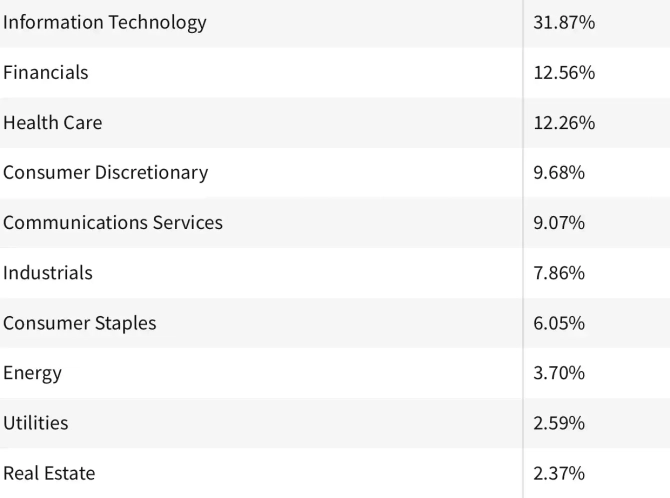Select the 12.26% weight value
670x498 pixels.
pyautogui.click(x=564, y=122)
